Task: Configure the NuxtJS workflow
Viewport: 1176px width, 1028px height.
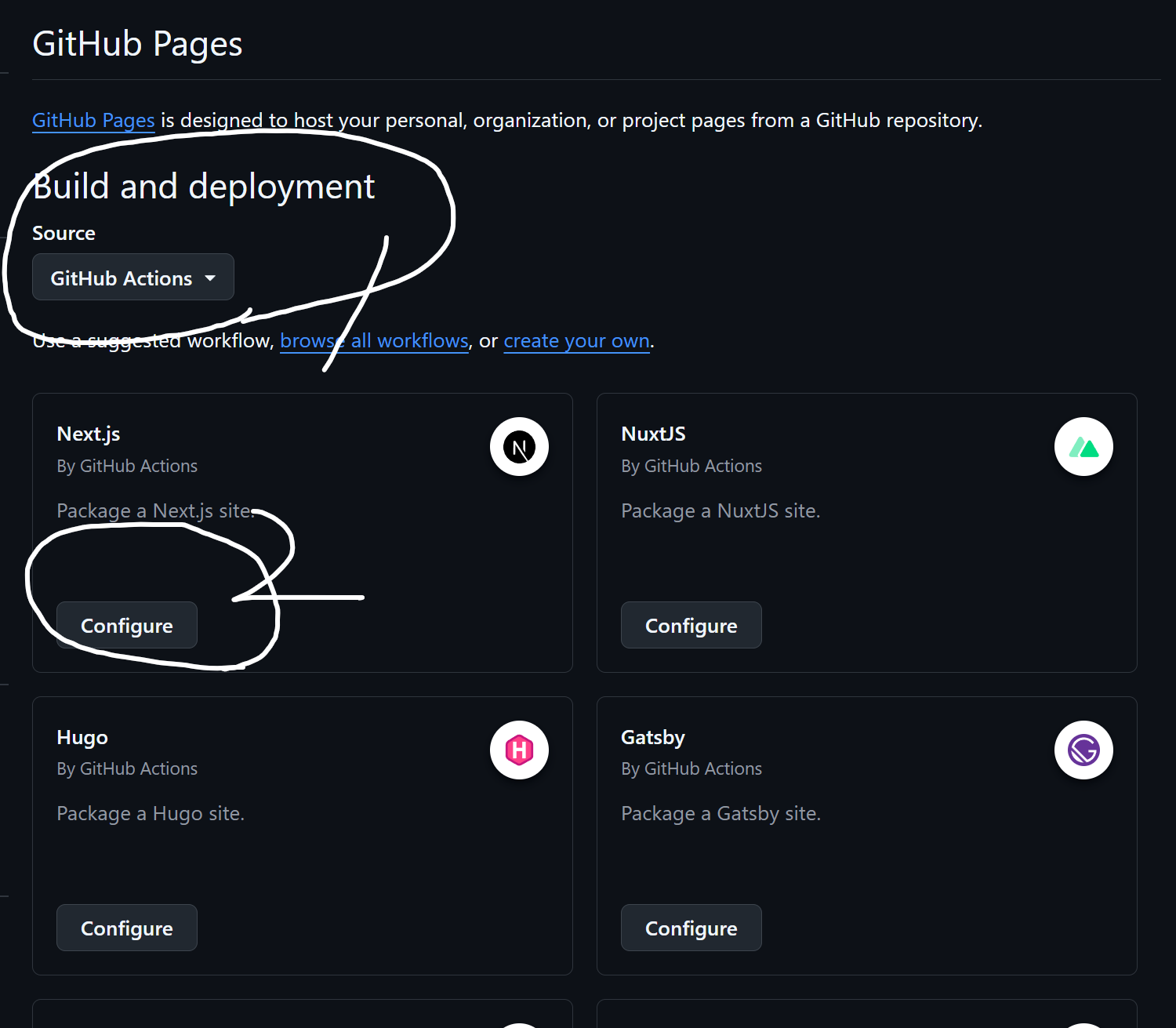Action: [691, 625]
